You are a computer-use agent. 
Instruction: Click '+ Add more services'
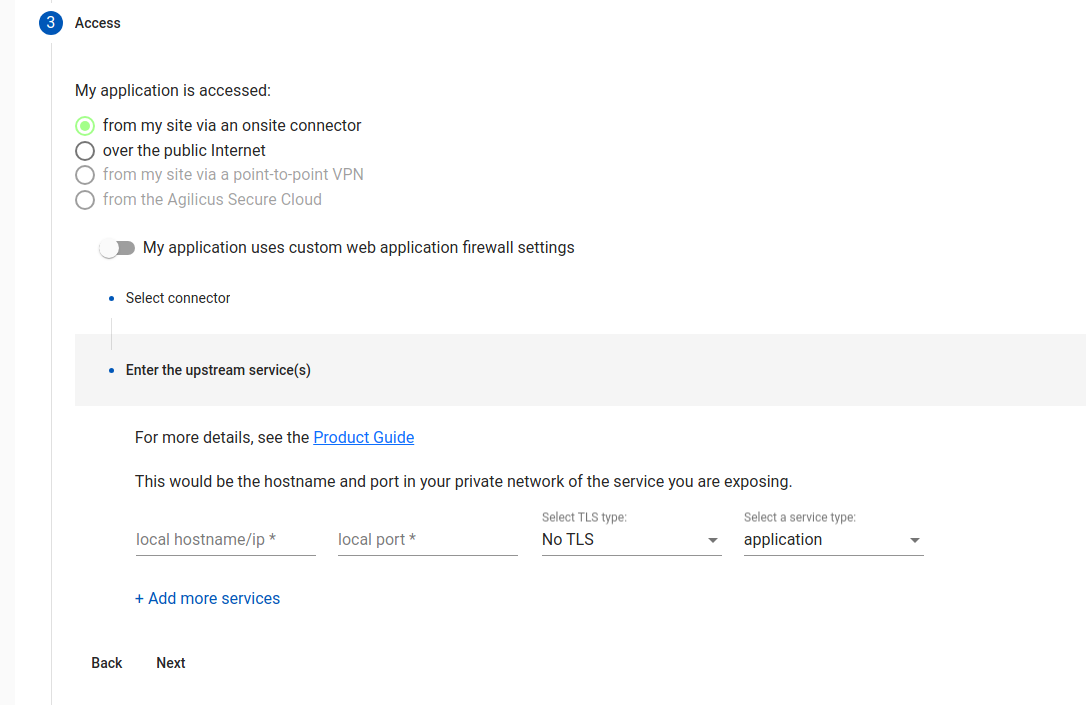point(208,598)
